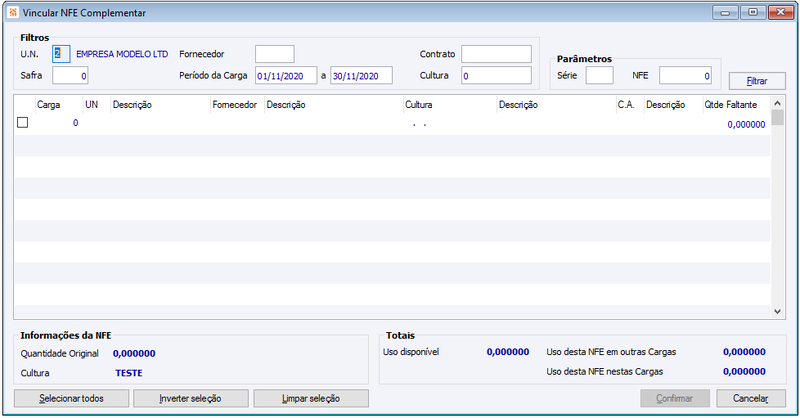The image size is (800, 418).
Task: Focus the Safra input field
Action: pos(70,76)
